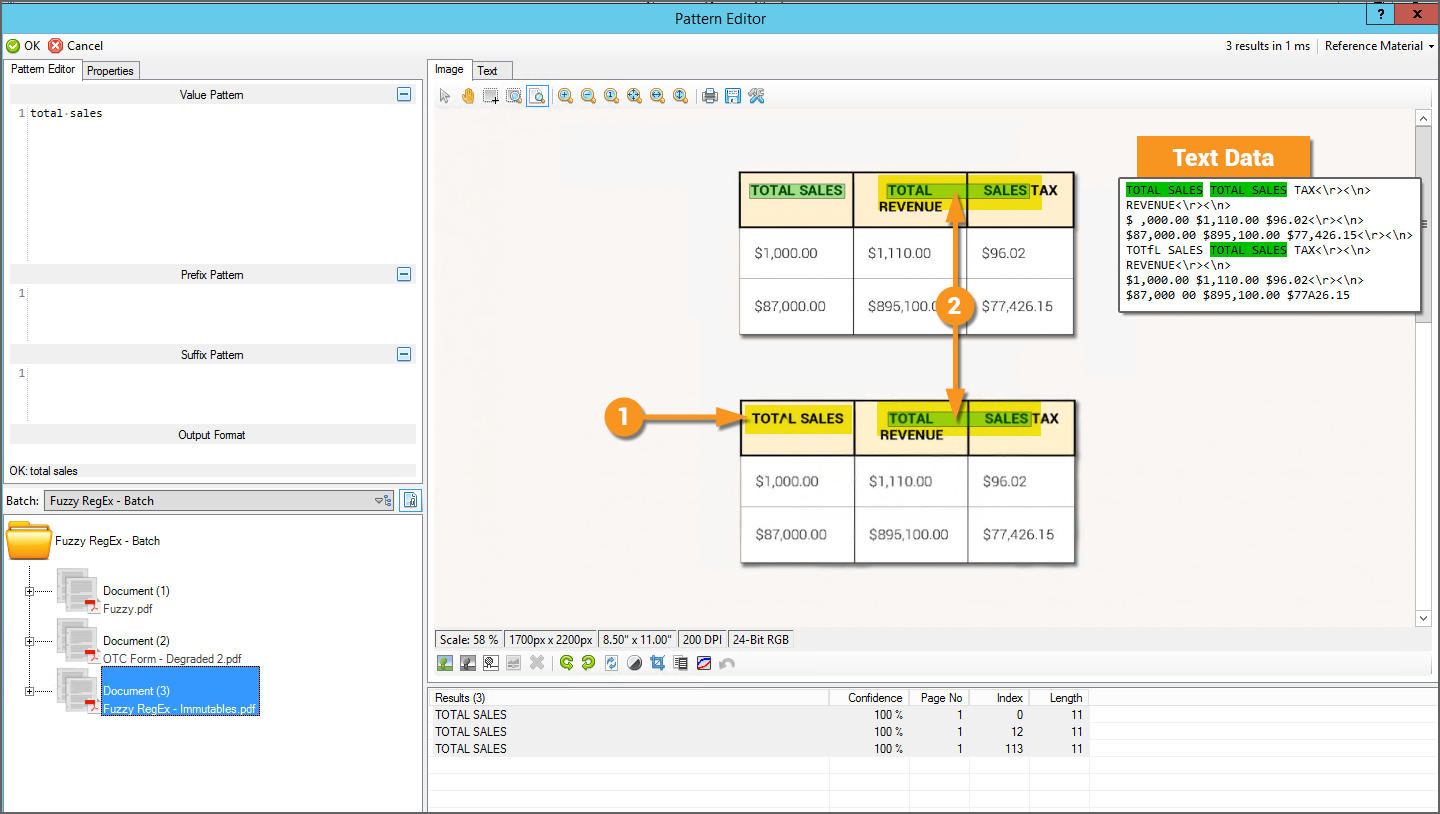This screenshot has height=814, width=1440.
Task: Open the Reference Material dropdown
Action: 1378,46
